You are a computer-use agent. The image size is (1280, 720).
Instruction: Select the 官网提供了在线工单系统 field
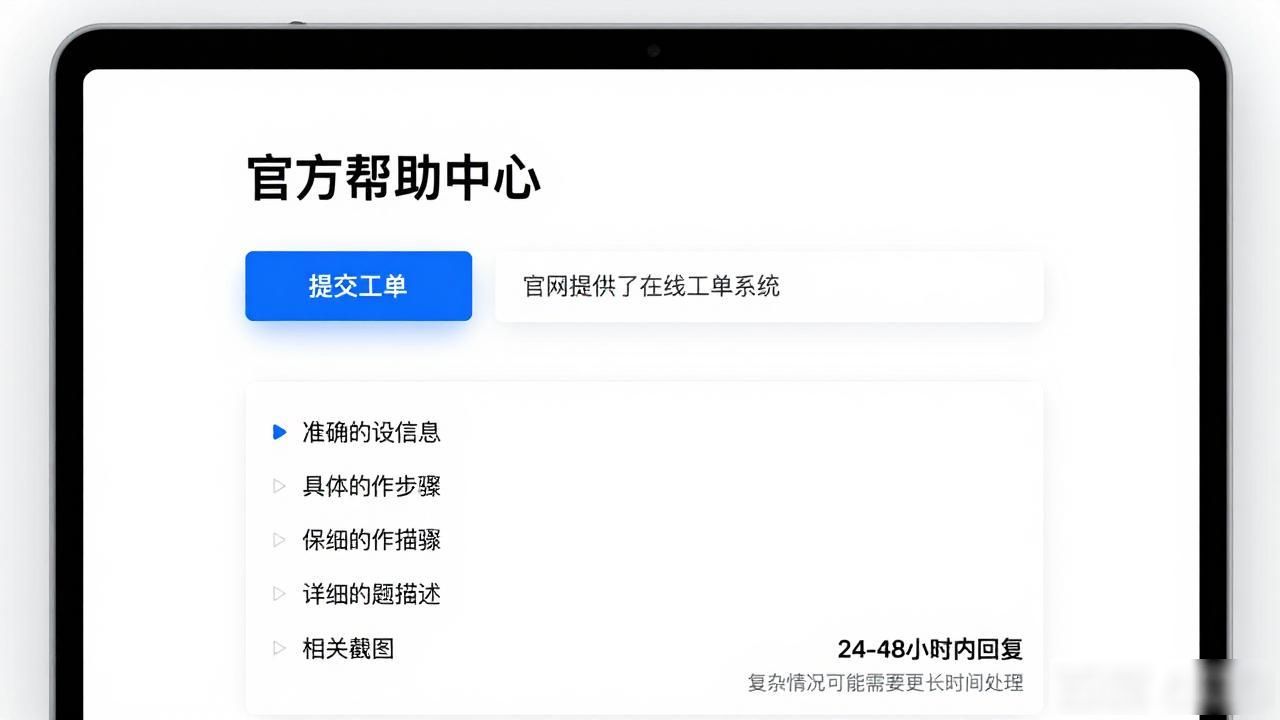pyautogui.click(x=769, y=287)
